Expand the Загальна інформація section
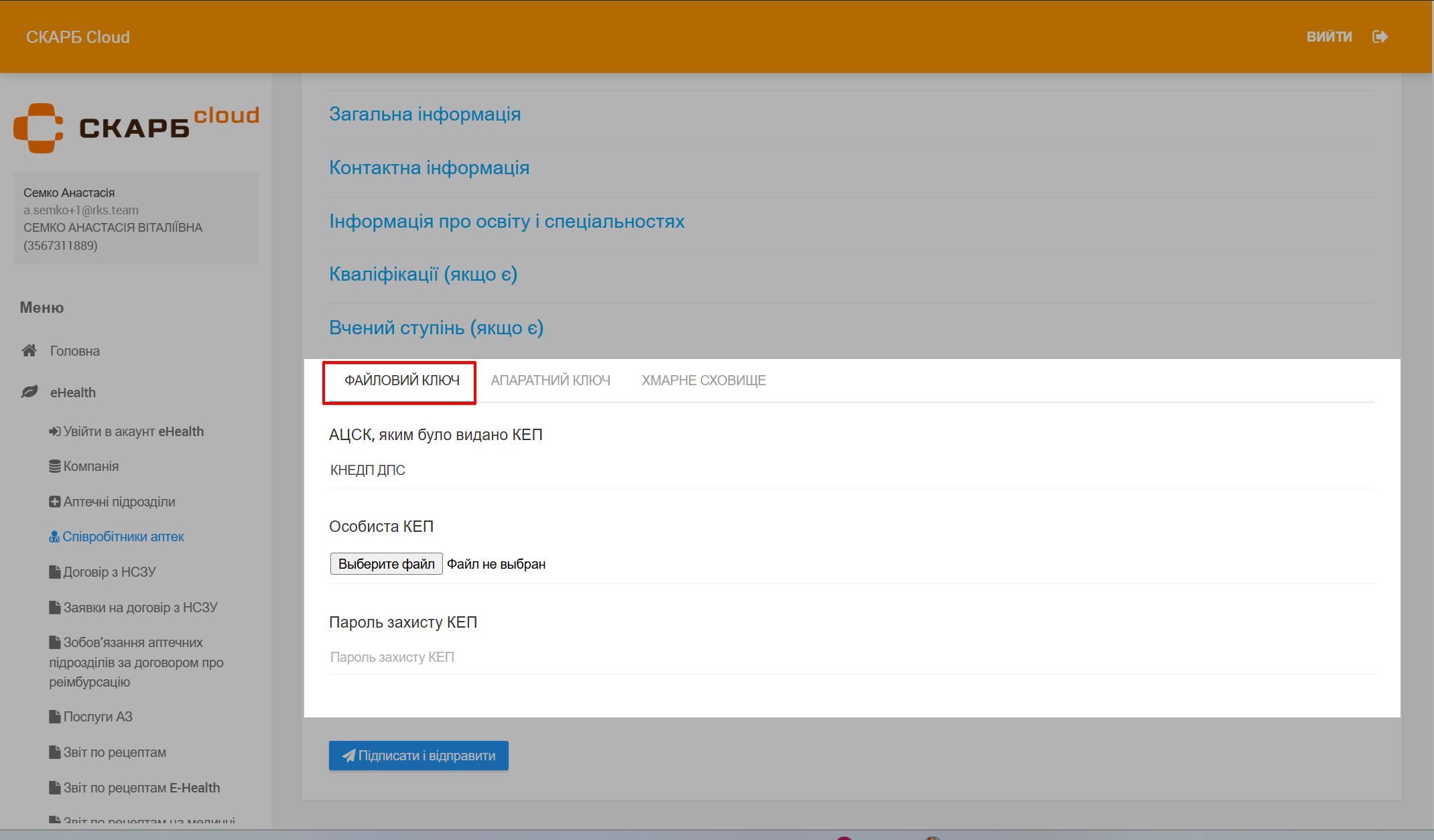This screenshot has height=840, width=1434. point(425,114)
